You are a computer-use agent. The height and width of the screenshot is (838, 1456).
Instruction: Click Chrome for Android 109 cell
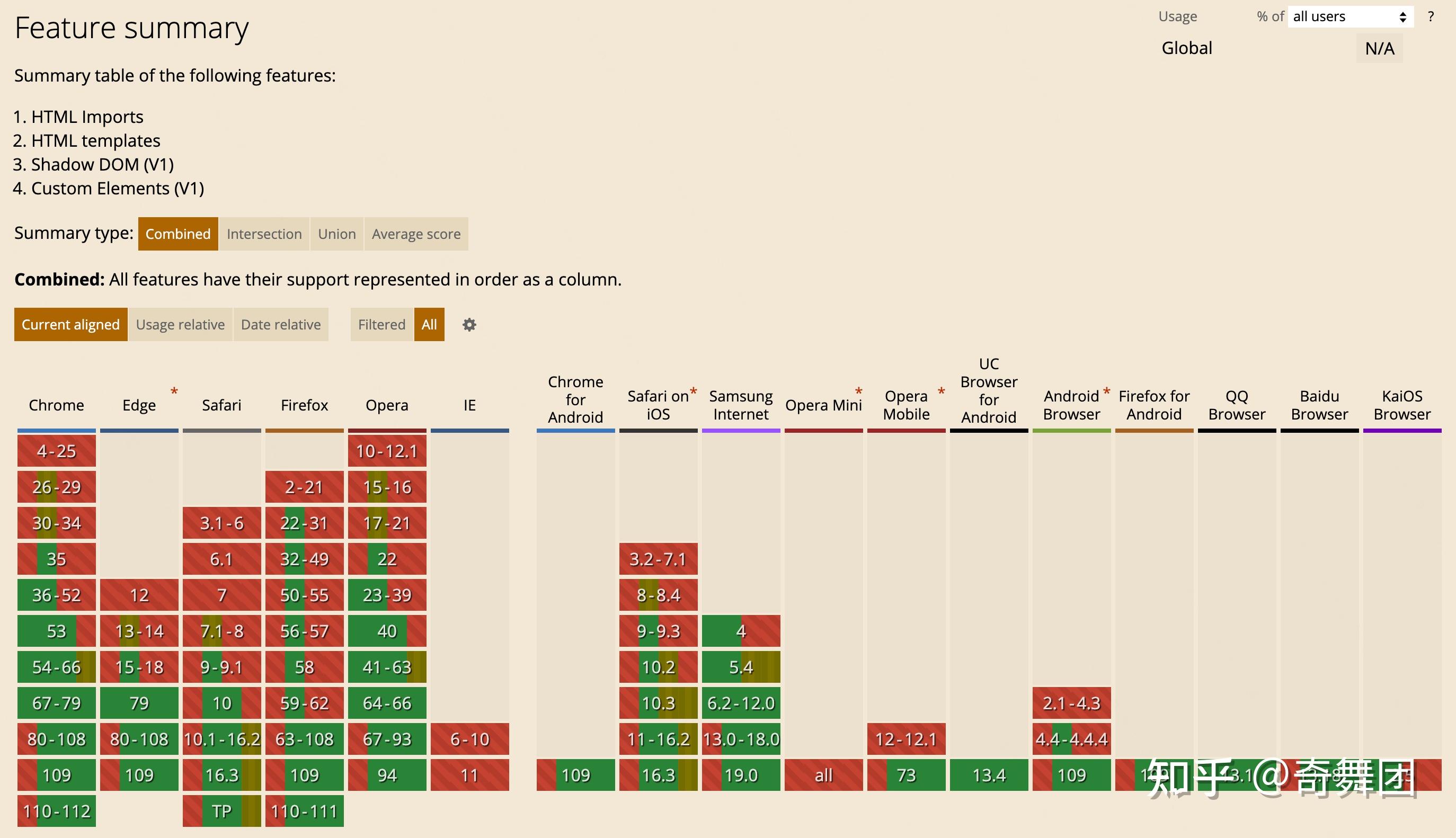click(575, 775)
